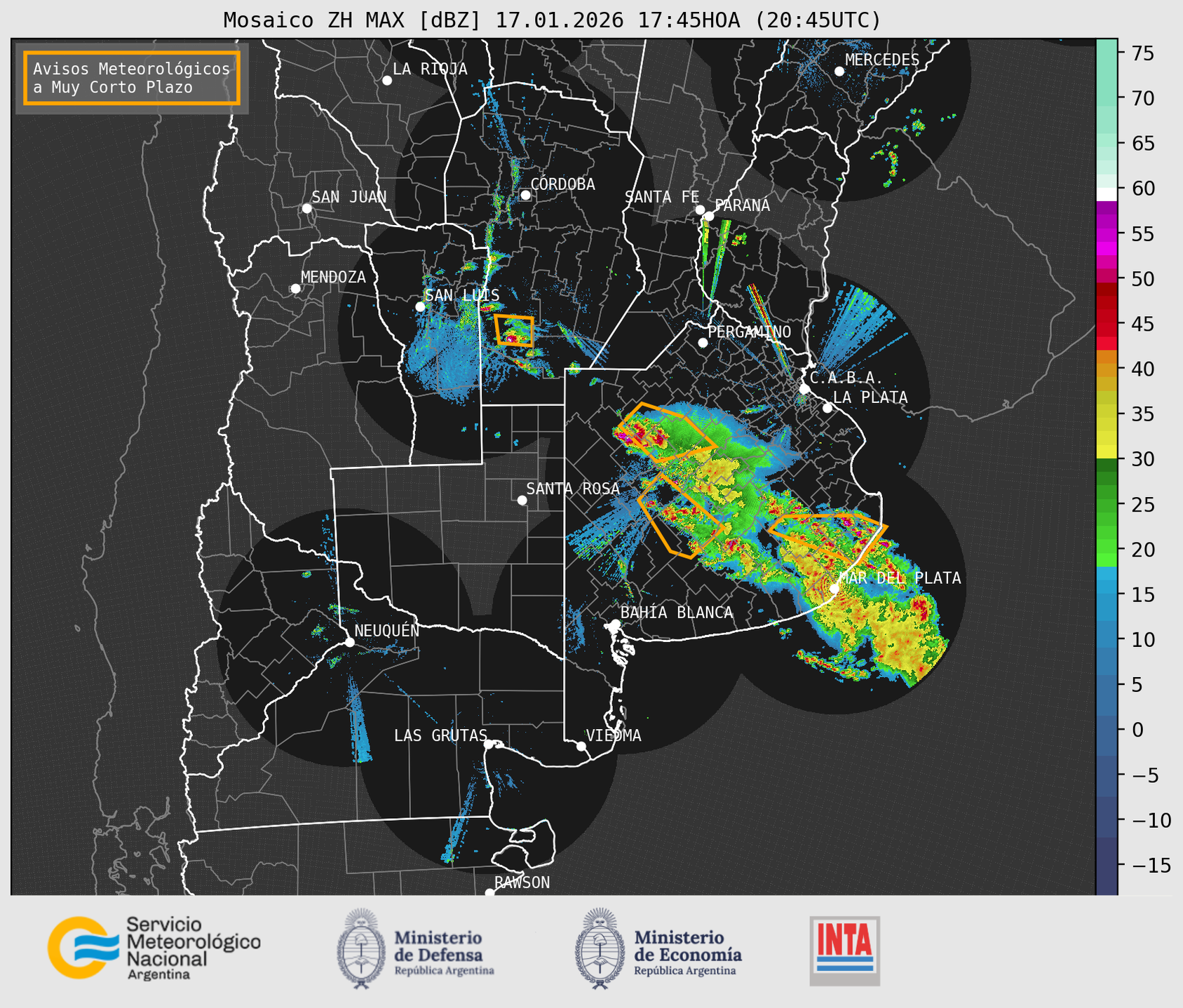Click the C.A.B.A. city label
Screen dimensions: 1183x1008
tap(847, 378)
